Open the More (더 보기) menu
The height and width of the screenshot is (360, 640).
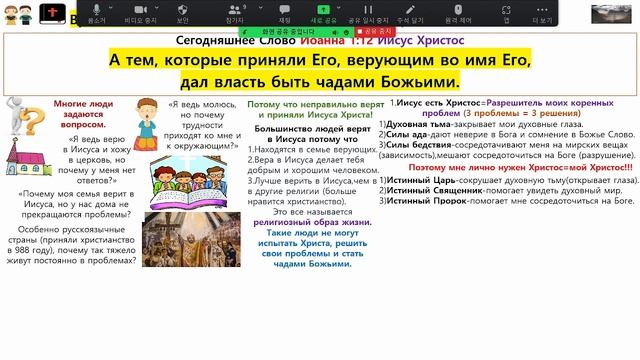(542, 13)
